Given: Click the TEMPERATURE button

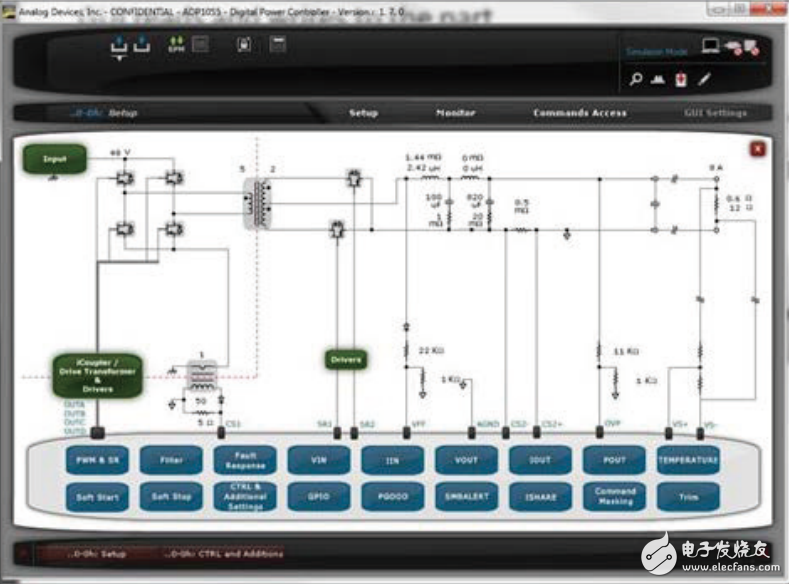Looking at the screenshot, I should point(688,460).
